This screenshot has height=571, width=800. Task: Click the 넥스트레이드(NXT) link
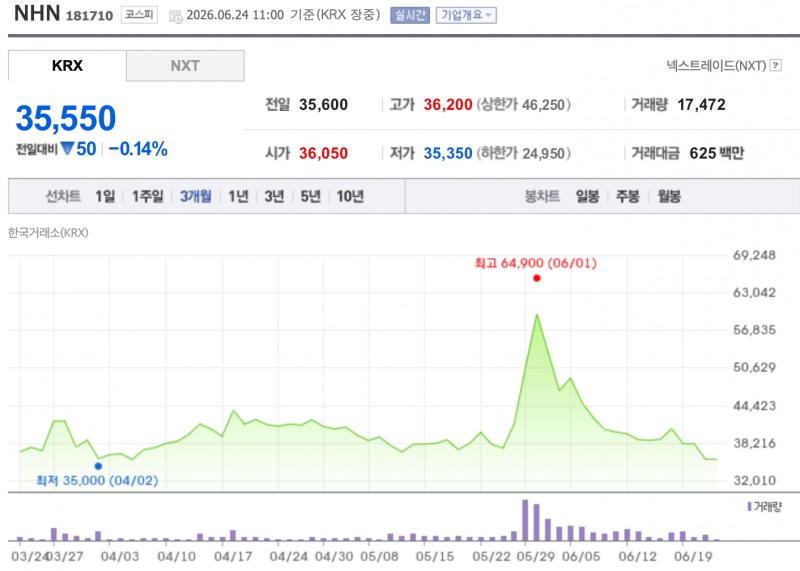tap(716, 65)
